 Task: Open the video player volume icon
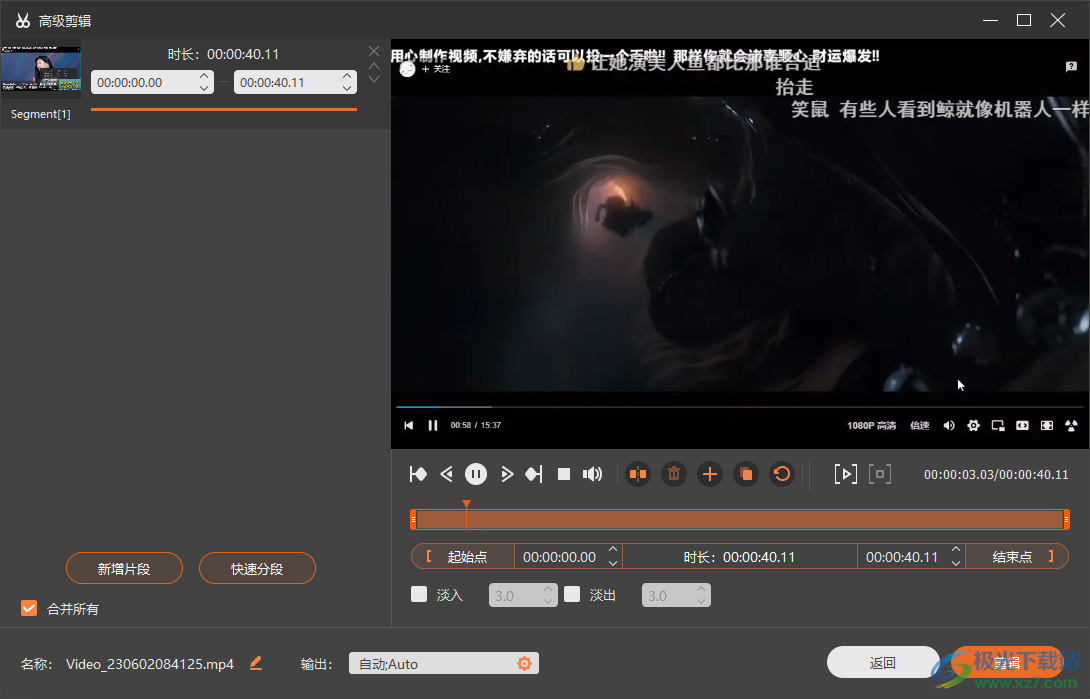pyautogui.click(x=949, y=425)
